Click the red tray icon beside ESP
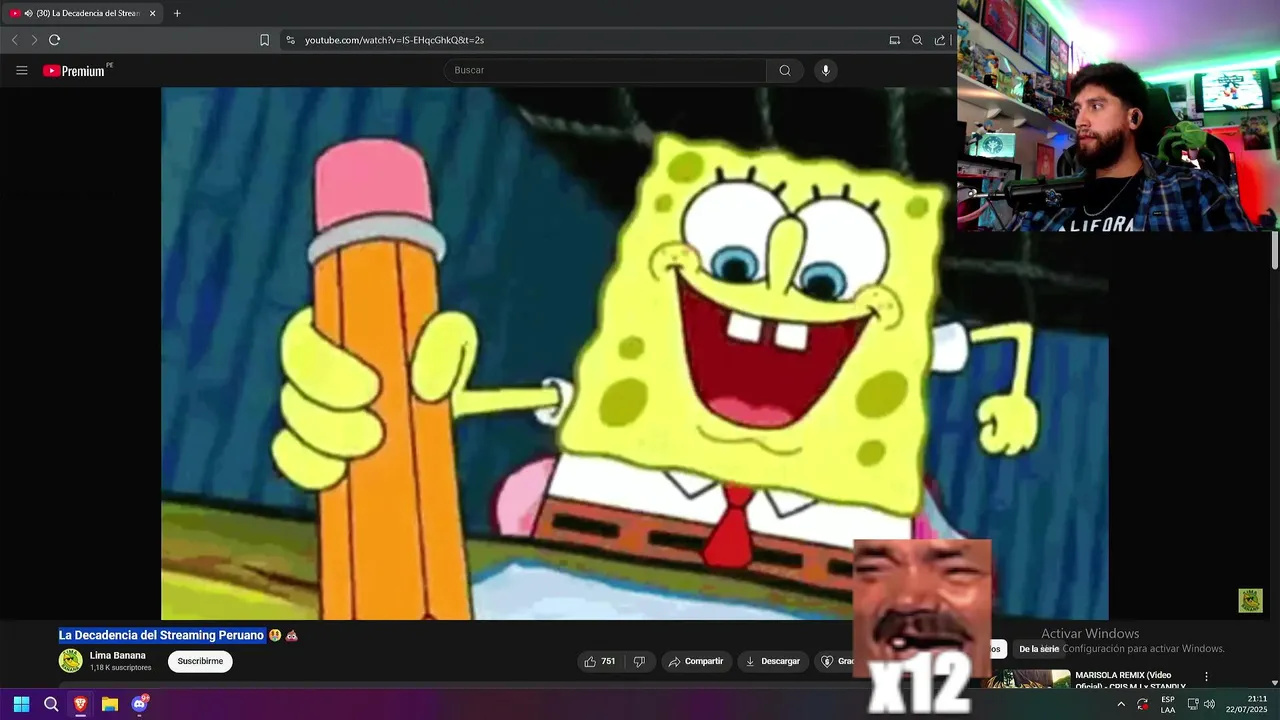This screenshot has height=720, width=1280. [x=1143, y=704]
